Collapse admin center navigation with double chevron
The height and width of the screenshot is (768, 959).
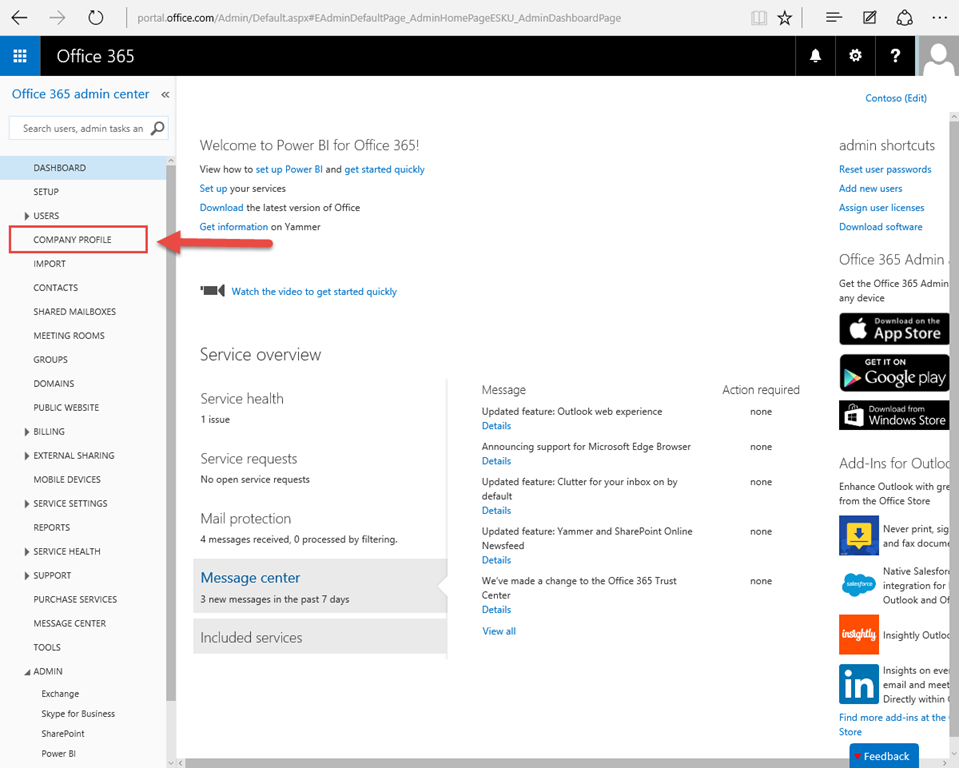[x=165, y=94]
